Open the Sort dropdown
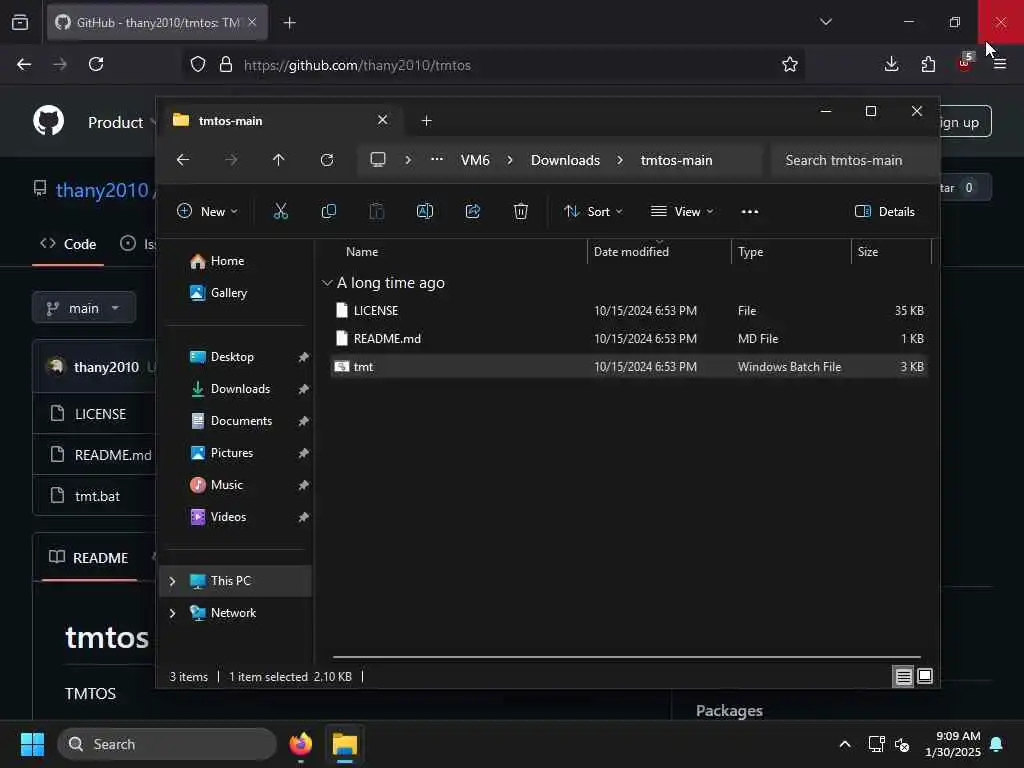Viewport: 1024px width, 768px height. [x=593, y=212]
